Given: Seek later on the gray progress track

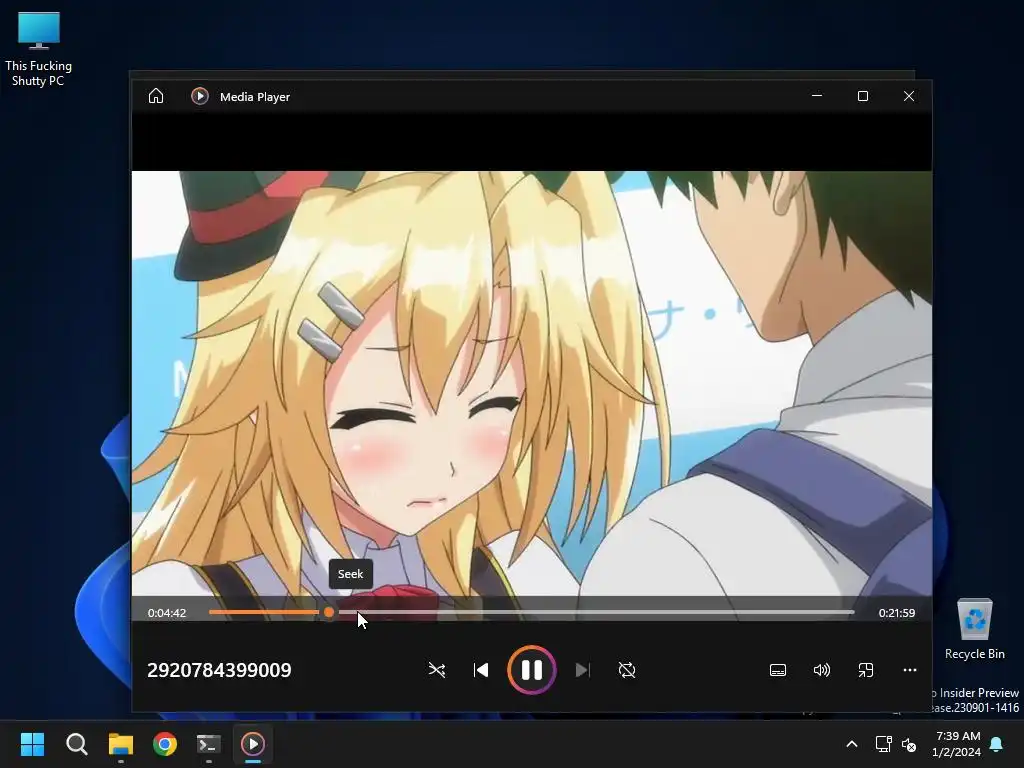Looking at the screenshot, I should (x=594, y=613).
